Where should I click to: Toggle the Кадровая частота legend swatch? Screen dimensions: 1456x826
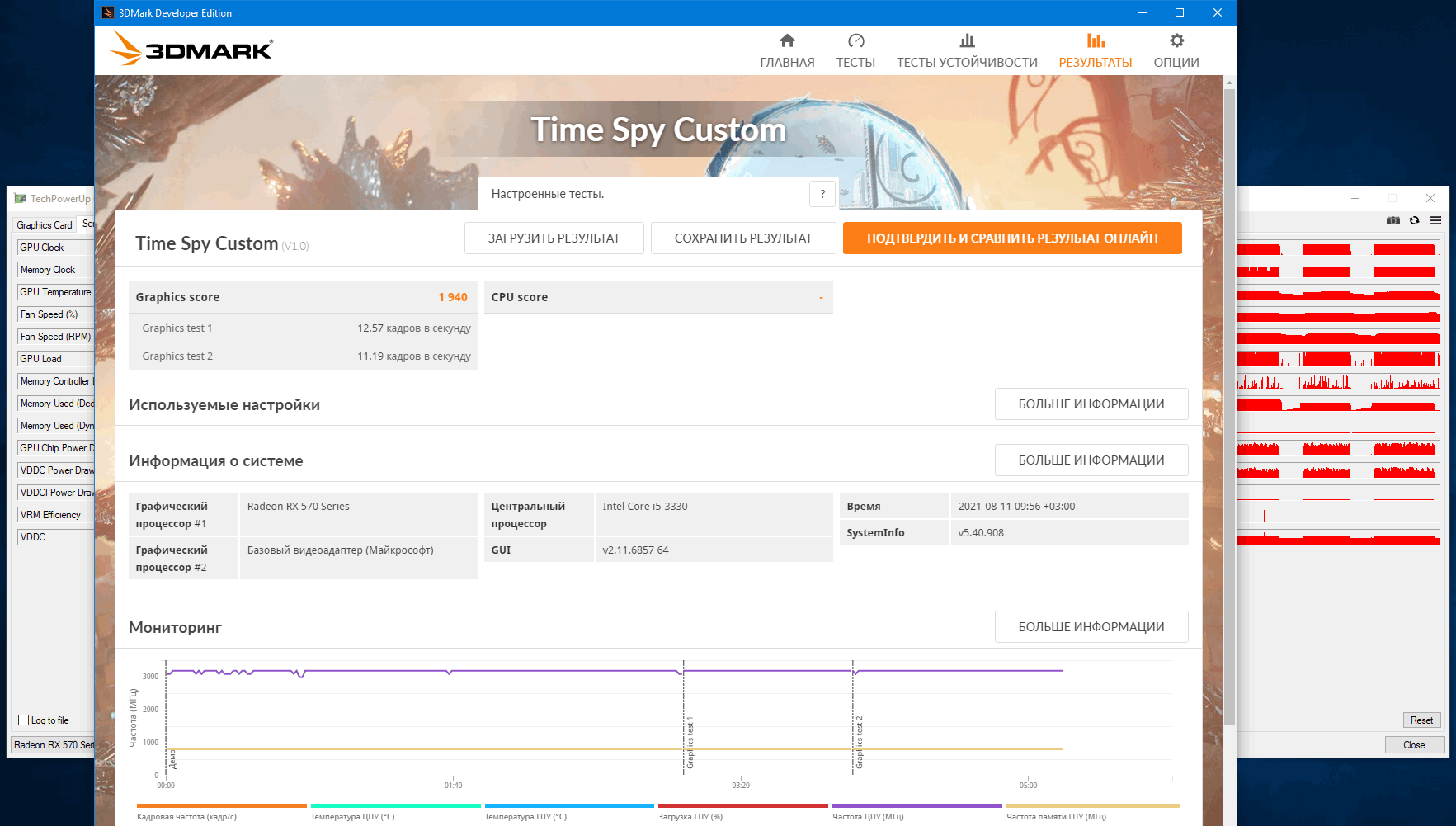click(x=221, y=805)
